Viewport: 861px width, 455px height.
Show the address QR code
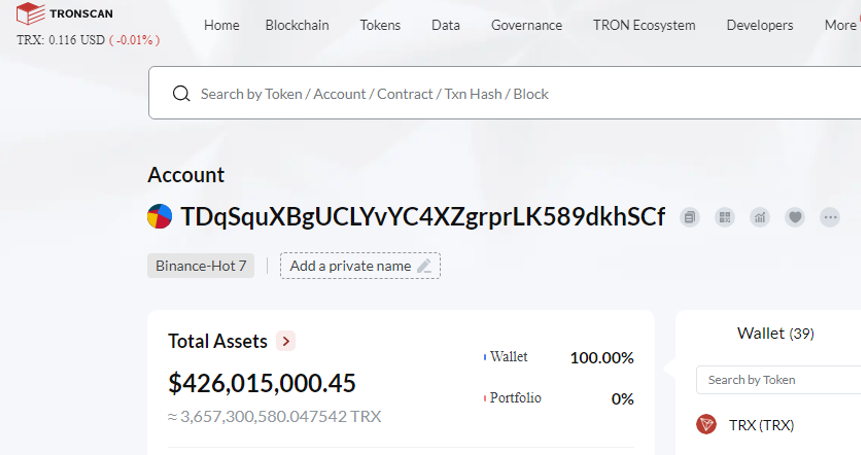pos(725,217)
